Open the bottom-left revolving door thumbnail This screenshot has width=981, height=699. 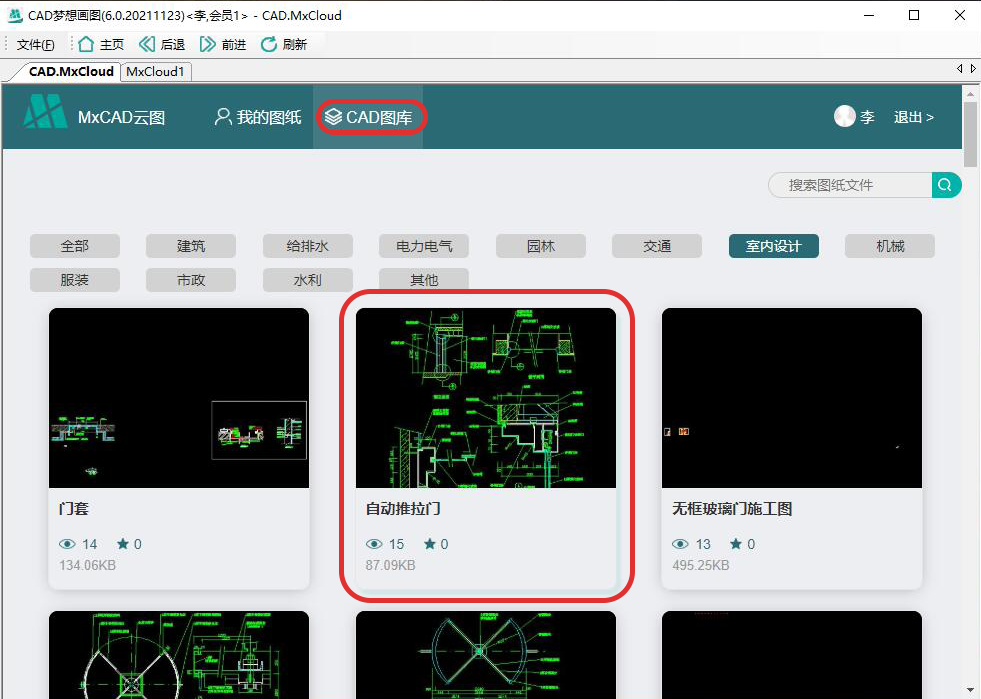[179, 655]
